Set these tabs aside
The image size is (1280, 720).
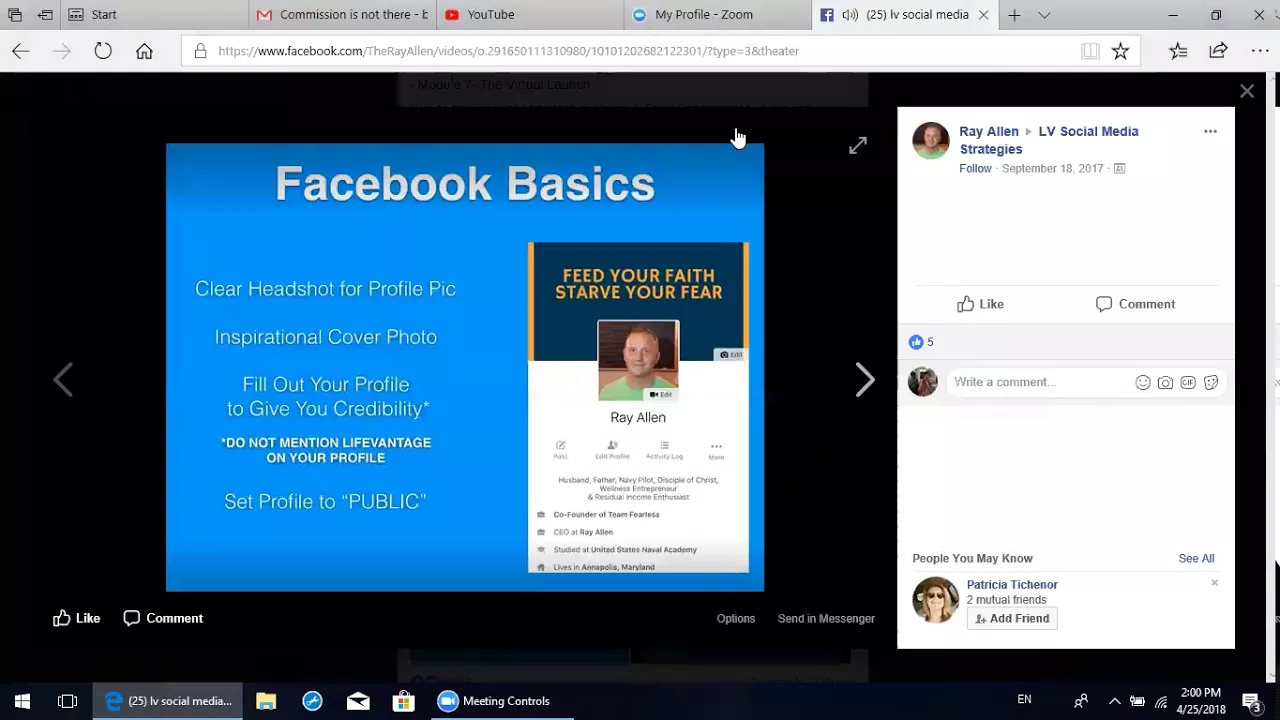click(x=45, y=15)
